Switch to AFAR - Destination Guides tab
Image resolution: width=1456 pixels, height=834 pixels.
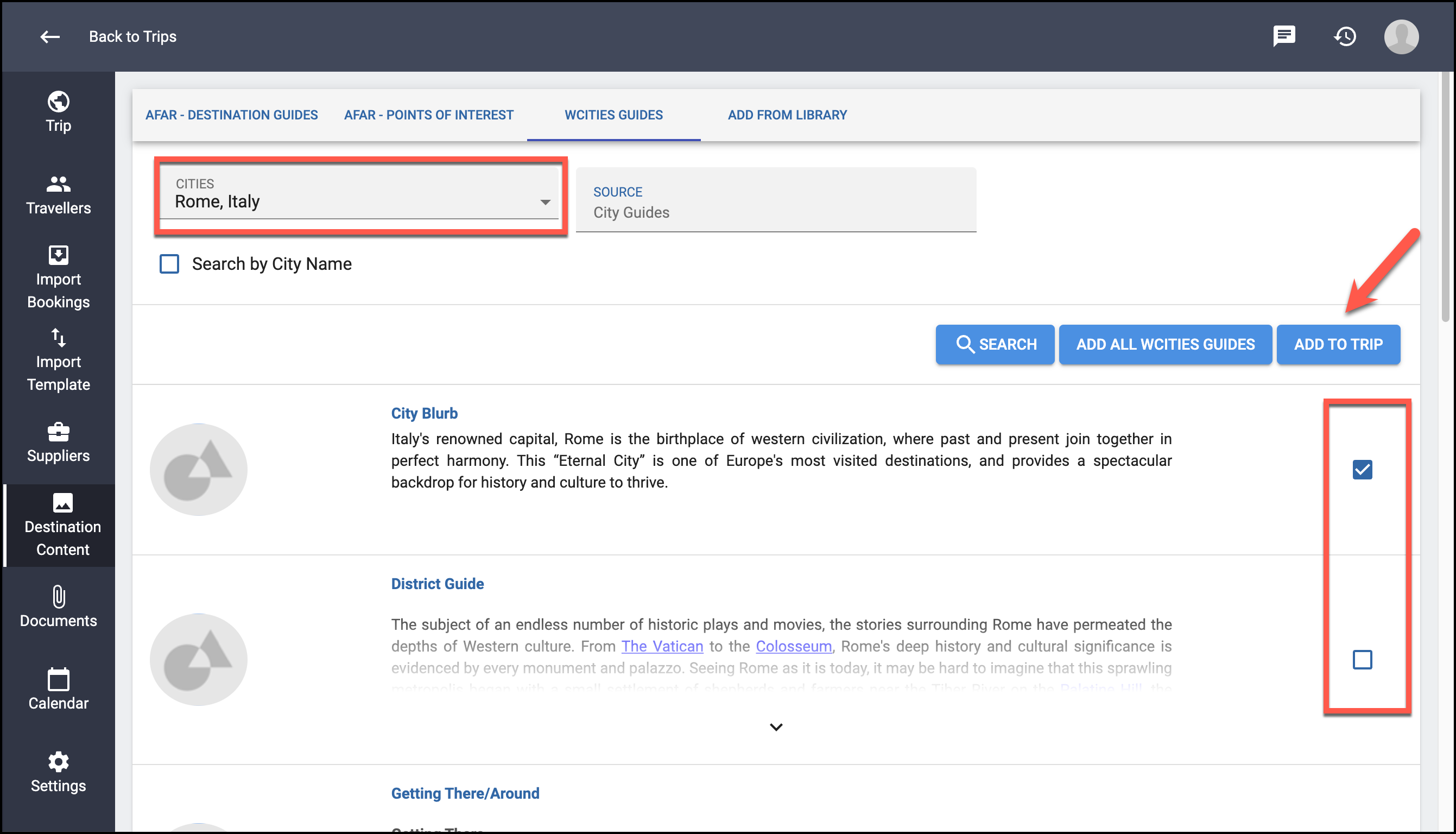pyautogui.click(x=231, y=115)
